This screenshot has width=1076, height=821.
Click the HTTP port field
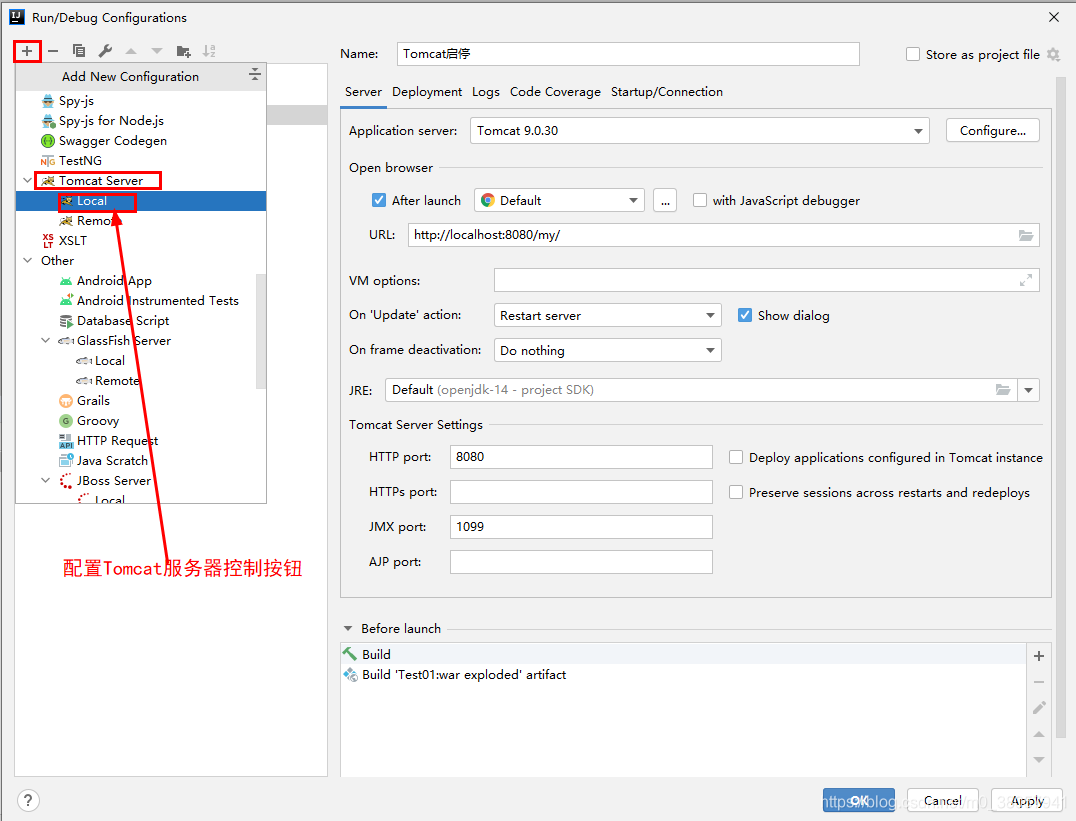pyautogui.click(x=581, y=457)
